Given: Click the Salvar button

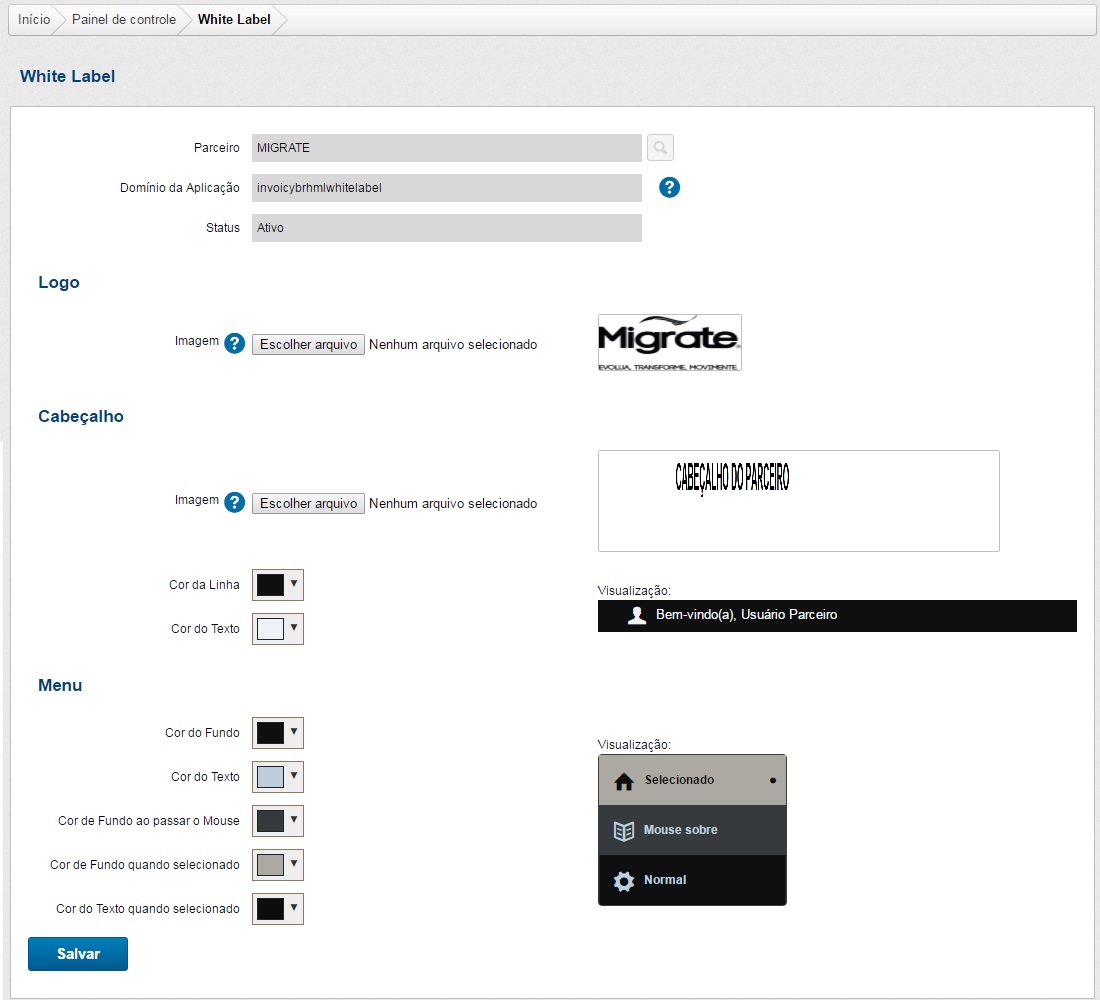Looking at the screenshot, I should 78,954.
